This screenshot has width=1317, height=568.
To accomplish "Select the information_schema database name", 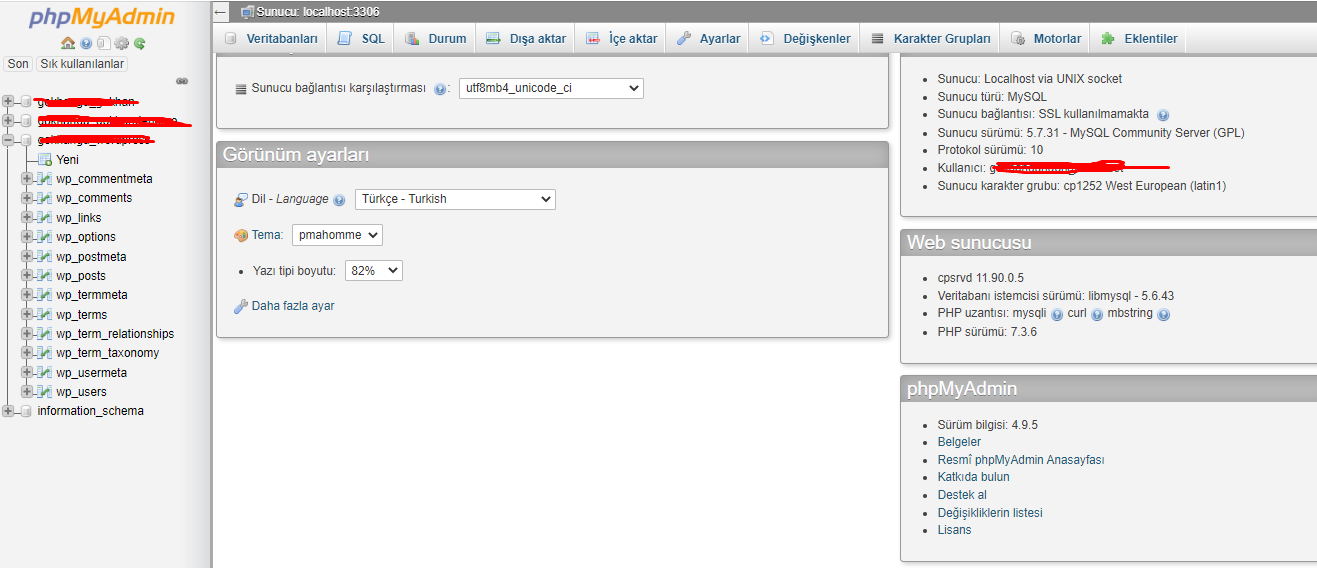I will pos(90,411).
